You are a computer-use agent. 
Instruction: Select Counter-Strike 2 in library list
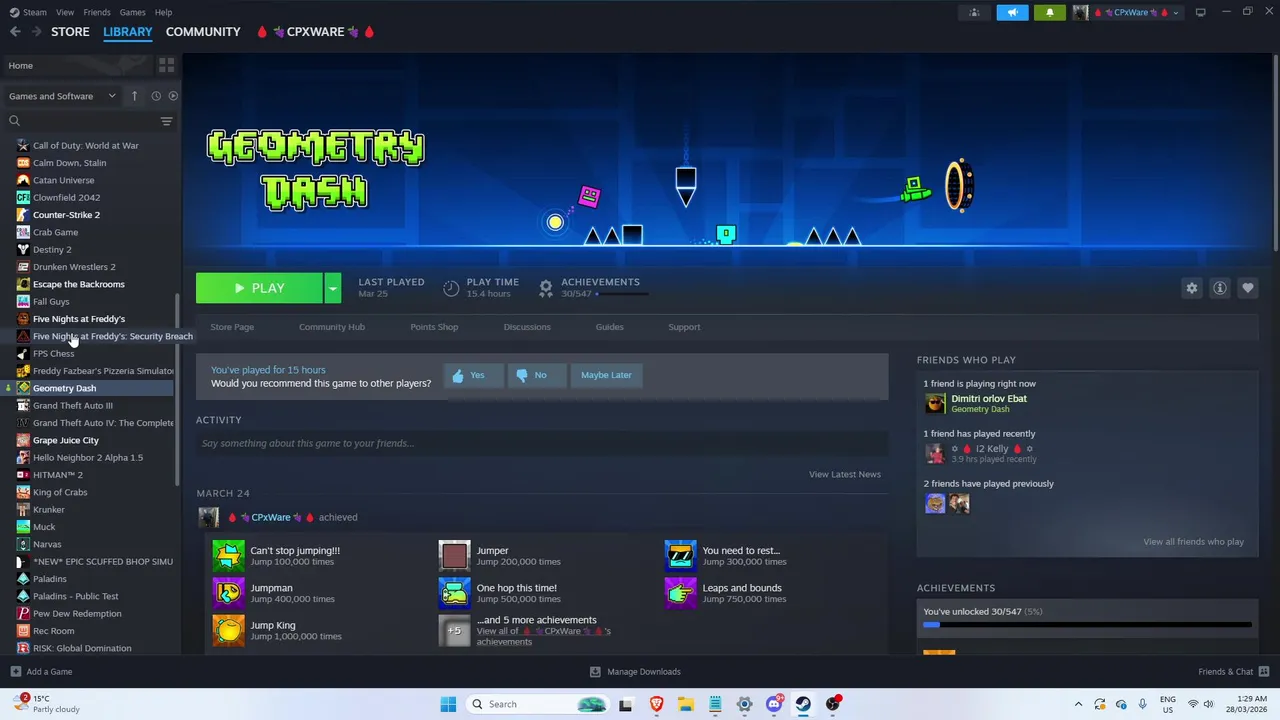point(66,215)
